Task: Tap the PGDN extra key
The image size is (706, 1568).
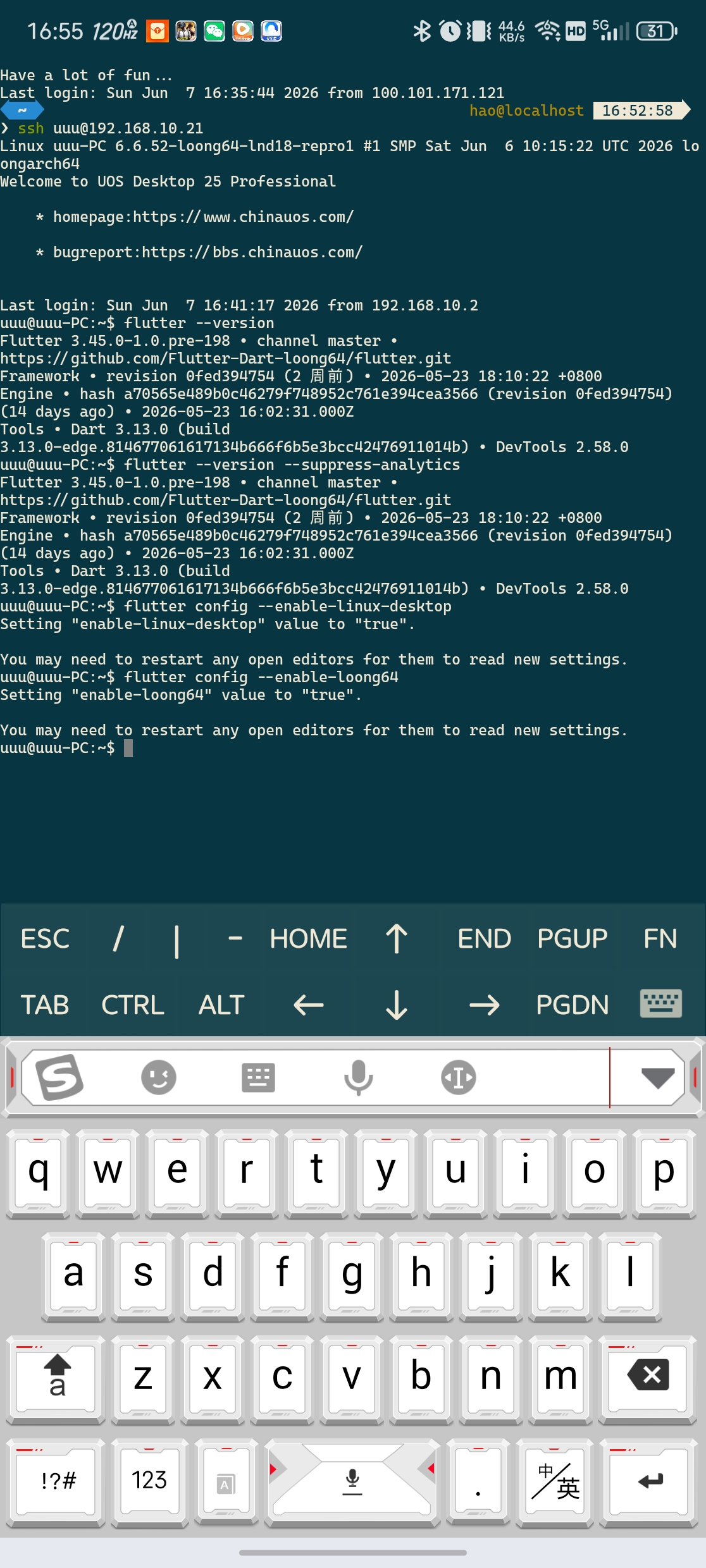Action: pyautogui.click(x=573, y=1005)
